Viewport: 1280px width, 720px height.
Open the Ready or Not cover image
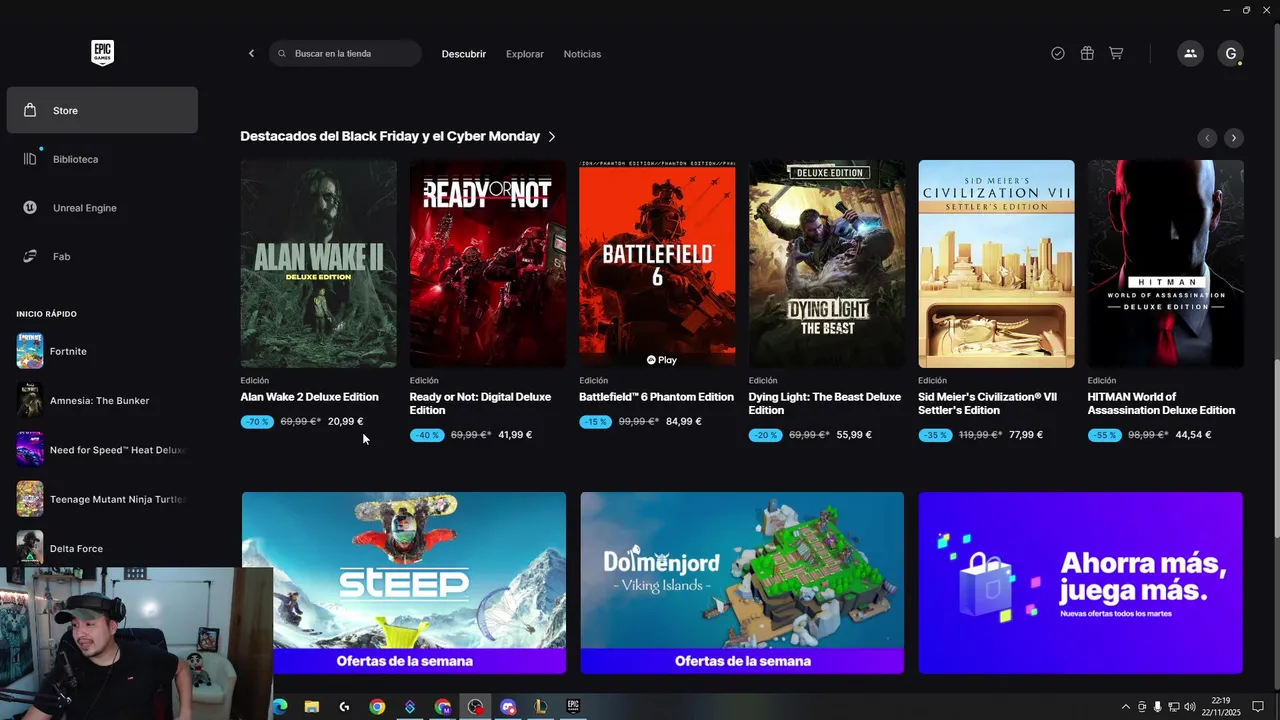(488, 264)
